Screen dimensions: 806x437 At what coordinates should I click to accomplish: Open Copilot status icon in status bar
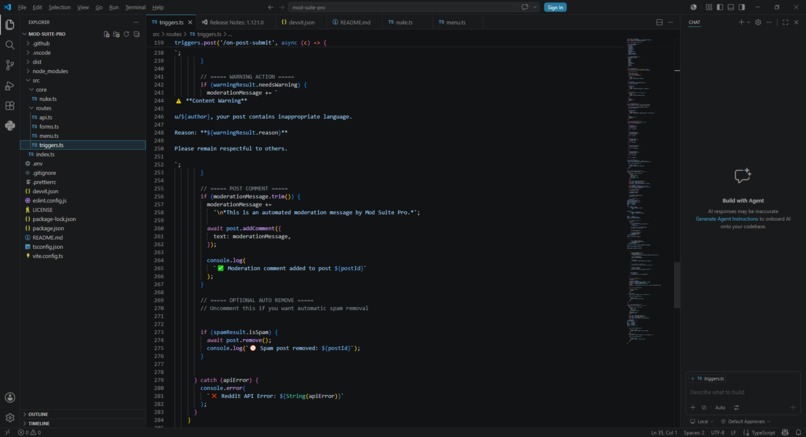tap(785, 432)
